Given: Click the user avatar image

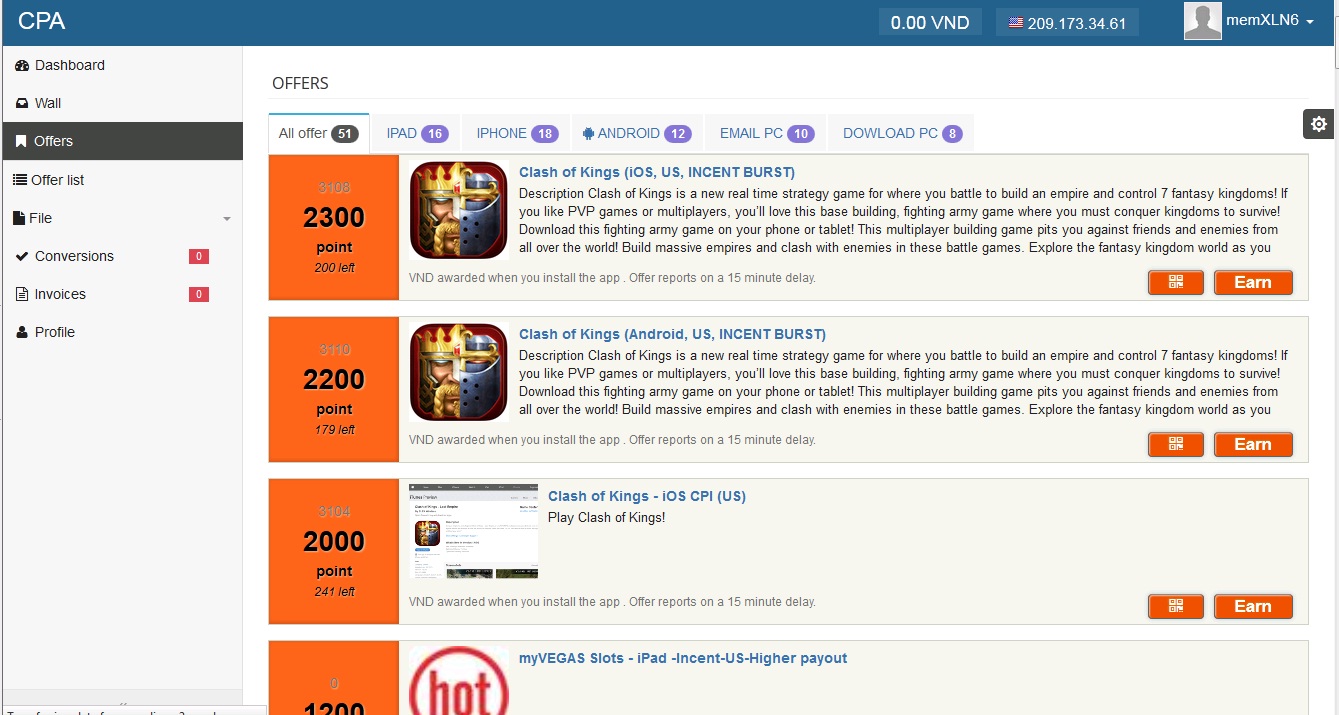Looking at the screenshot, I should pos(1203,21).
